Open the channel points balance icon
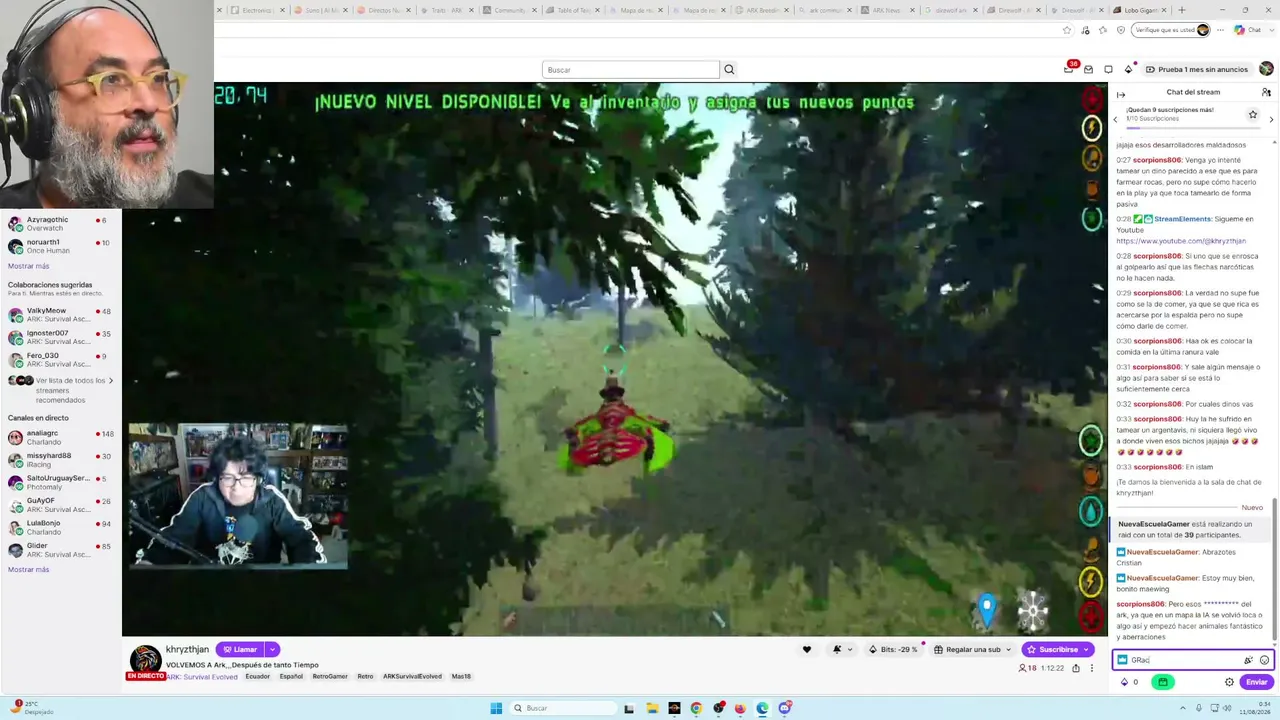This screenshot has height=720, width=1280. click(x=1128, y=682)
